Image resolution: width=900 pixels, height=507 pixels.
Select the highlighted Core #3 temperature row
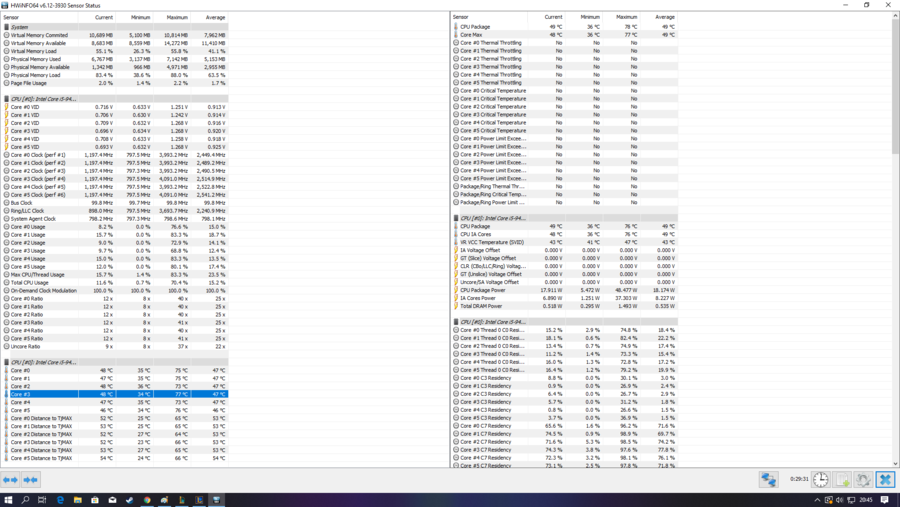[115, 394]
